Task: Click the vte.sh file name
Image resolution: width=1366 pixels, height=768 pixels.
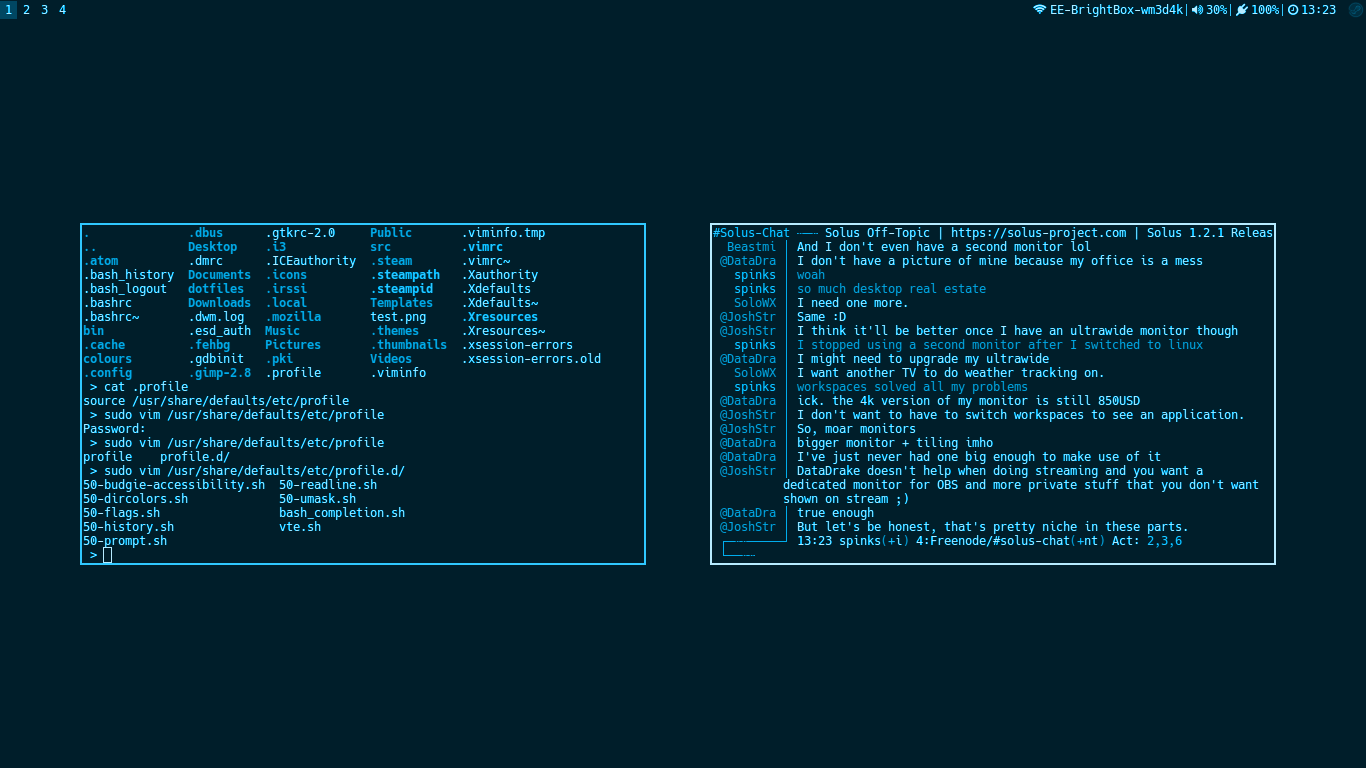Action: coord(300,527)
